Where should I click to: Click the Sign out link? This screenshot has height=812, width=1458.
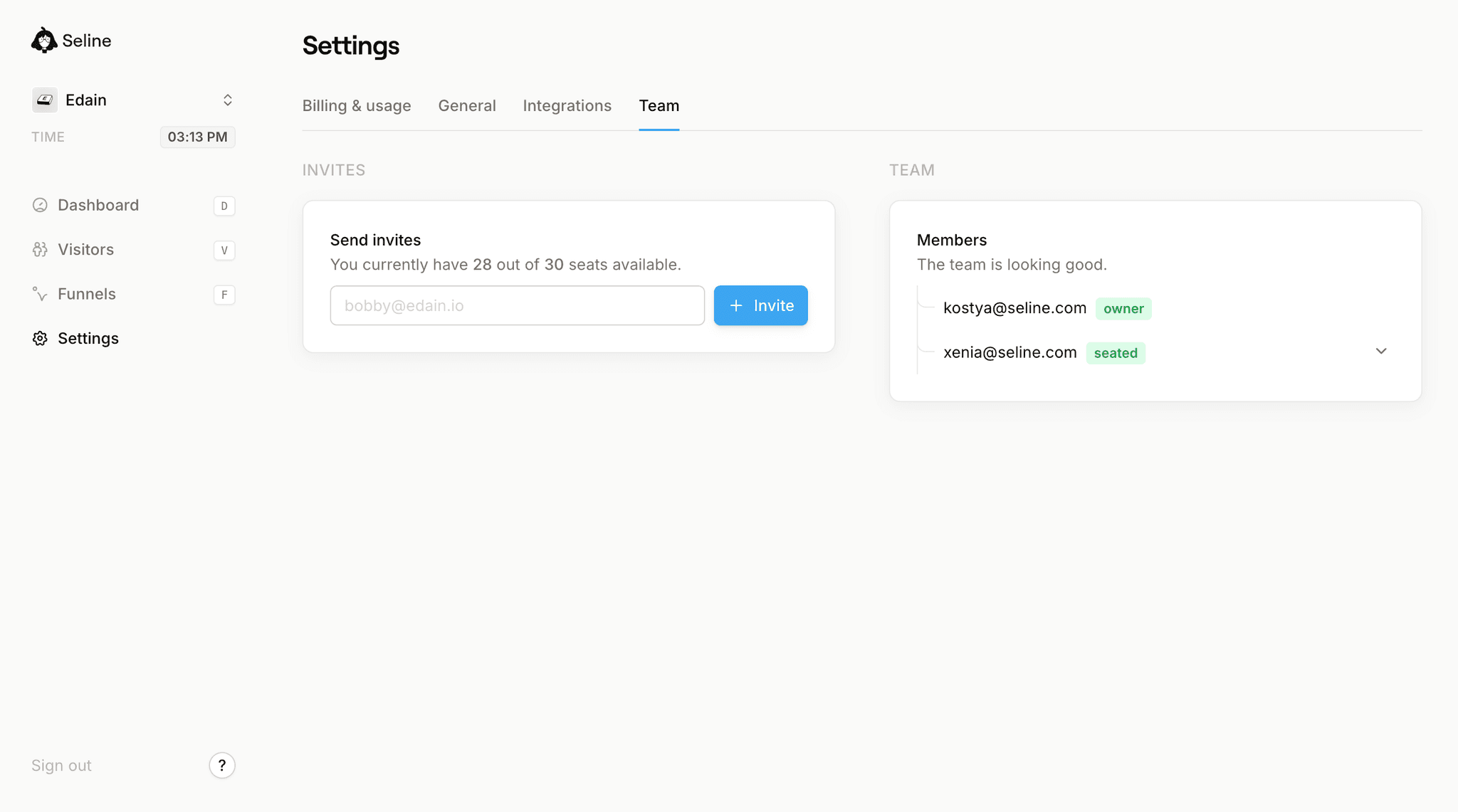(61, 765)
